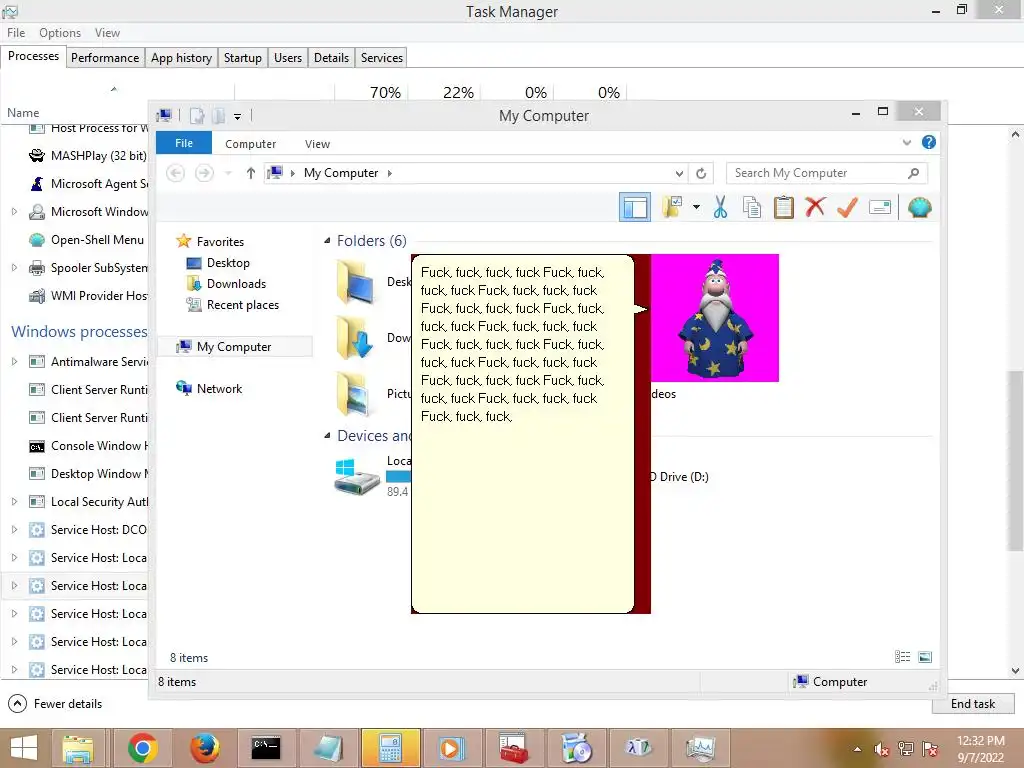Open Quick Access Toolbar customize dropdown

(238, 116)
